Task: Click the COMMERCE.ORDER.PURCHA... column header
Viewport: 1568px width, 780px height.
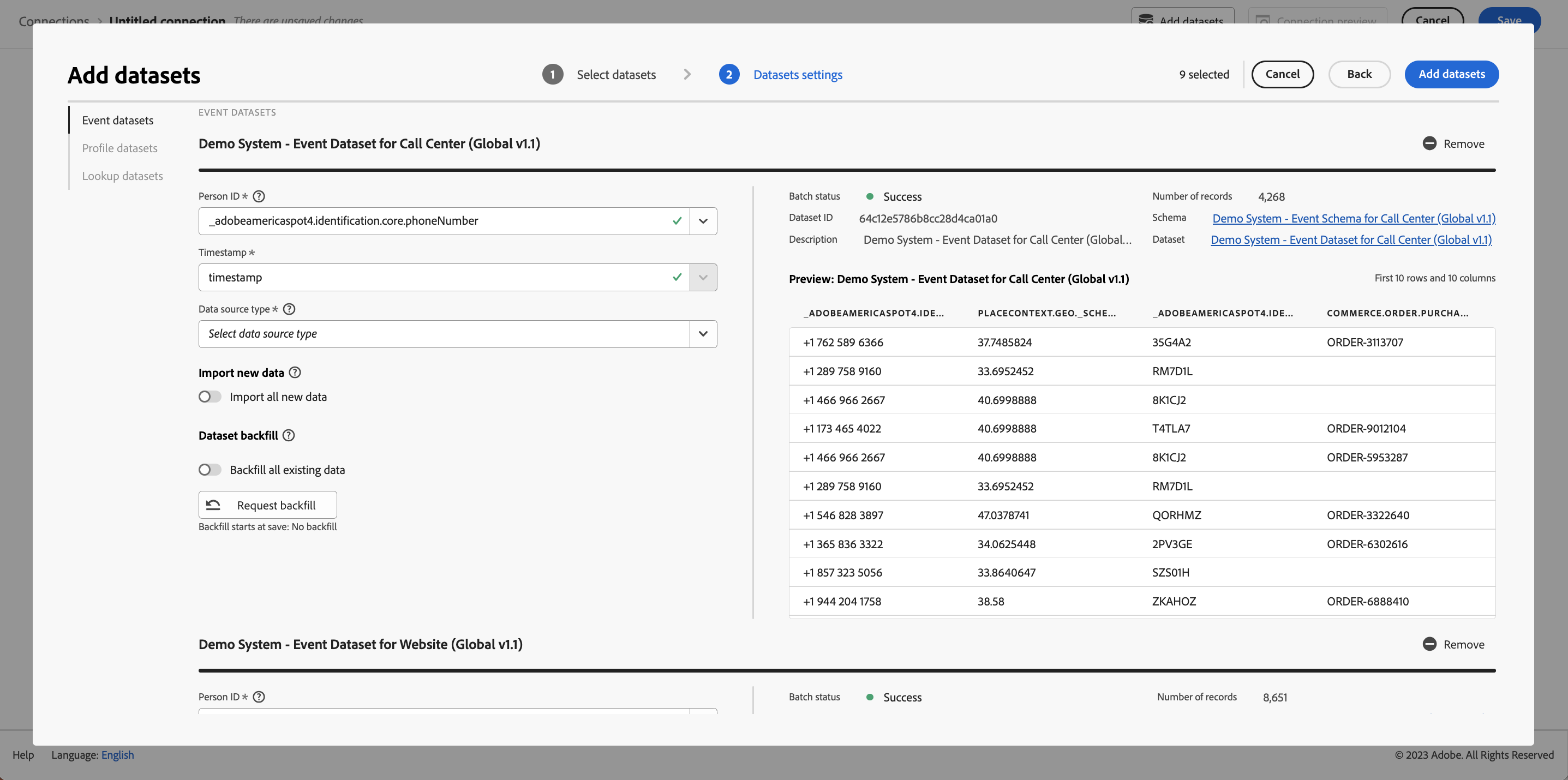Action: point(1397,313)
